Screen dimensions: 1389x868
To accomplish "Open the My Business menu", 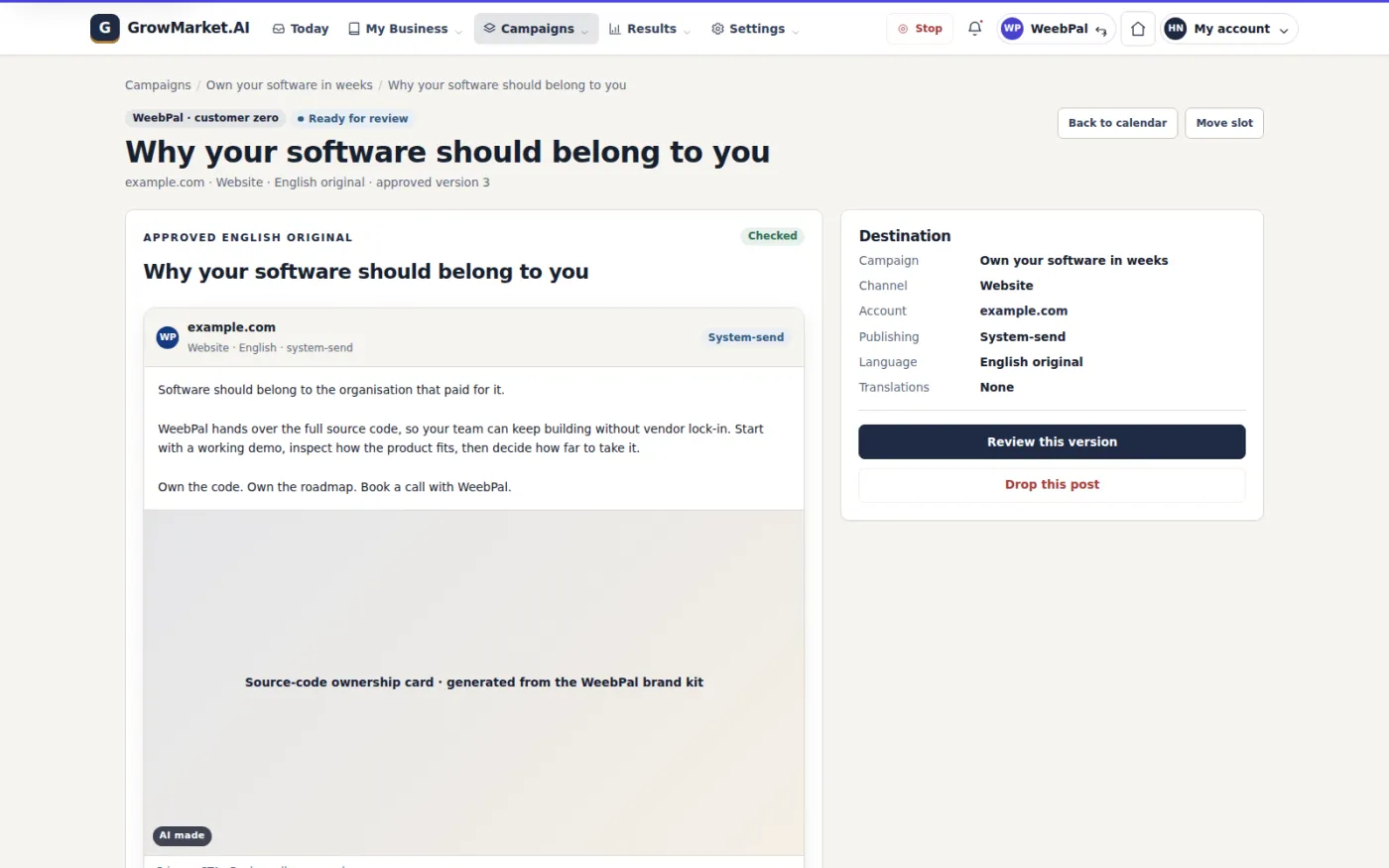I will (406, 29).
